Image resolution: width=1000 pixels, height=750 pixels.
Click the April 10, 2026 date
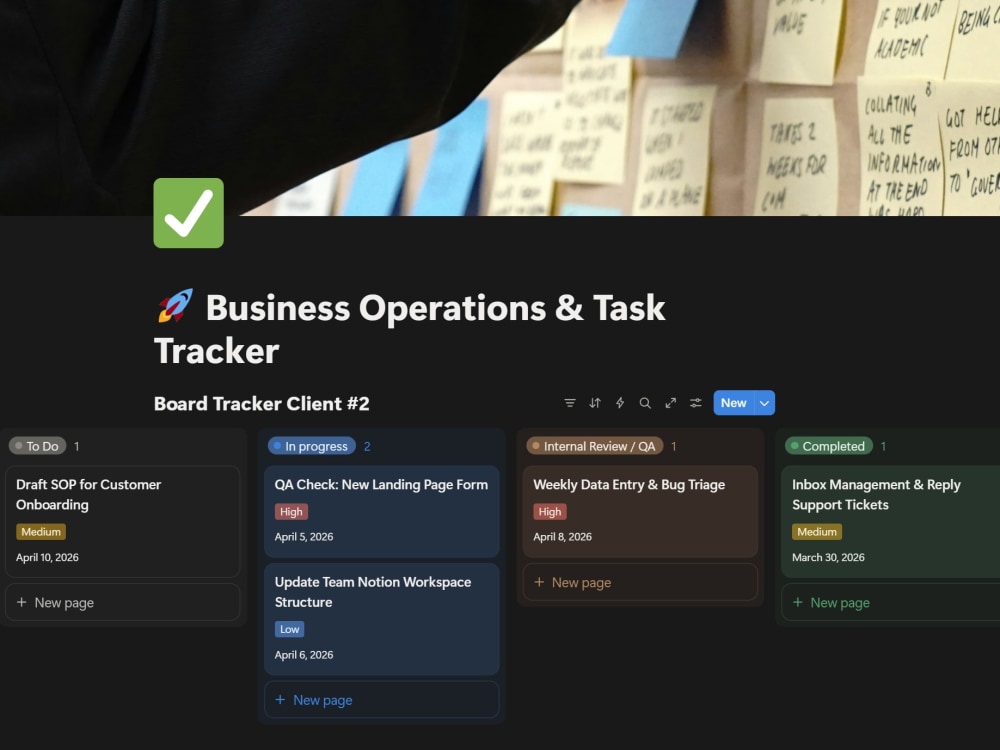pos(47,557)
